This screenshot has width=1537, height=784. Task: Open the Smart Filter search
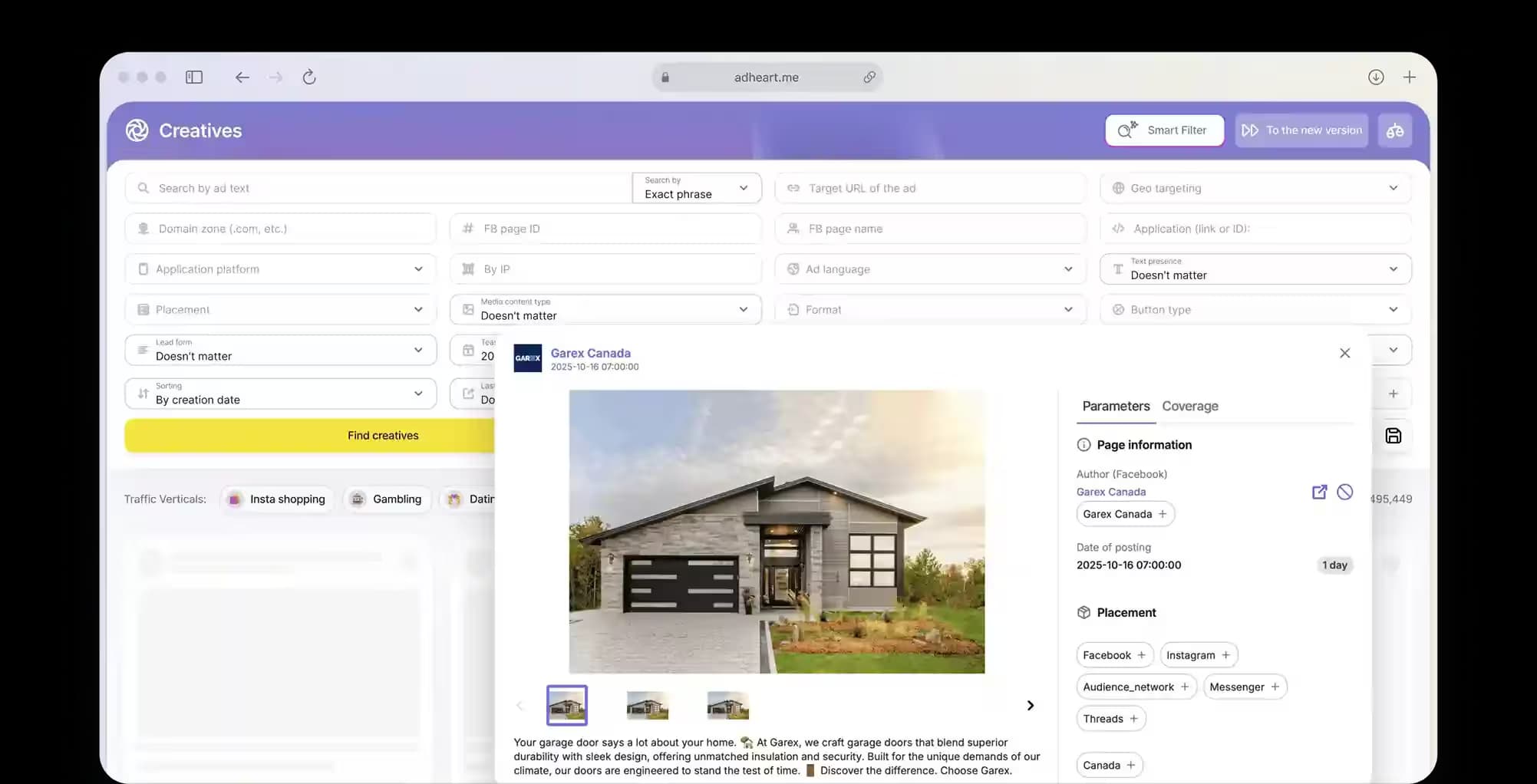point(1163,130)
